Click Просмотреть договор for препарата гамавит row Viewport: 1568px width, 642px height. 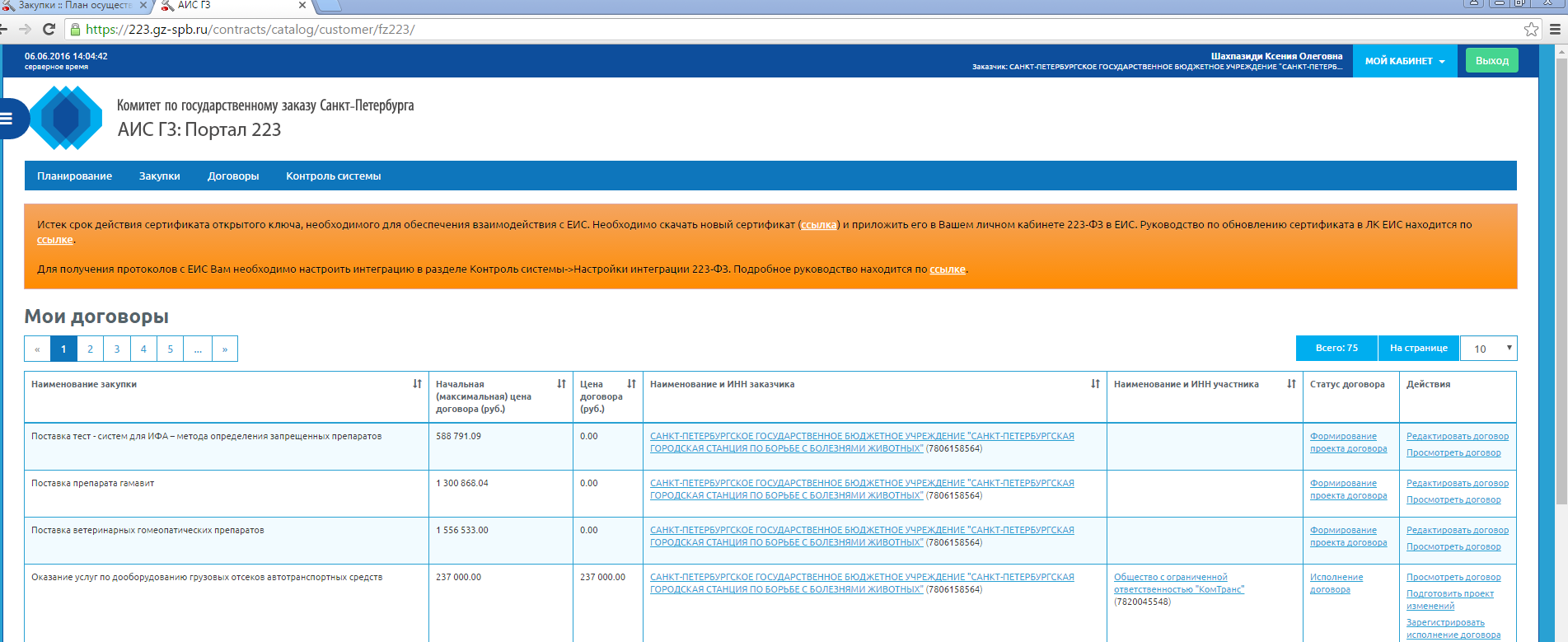1453,500
